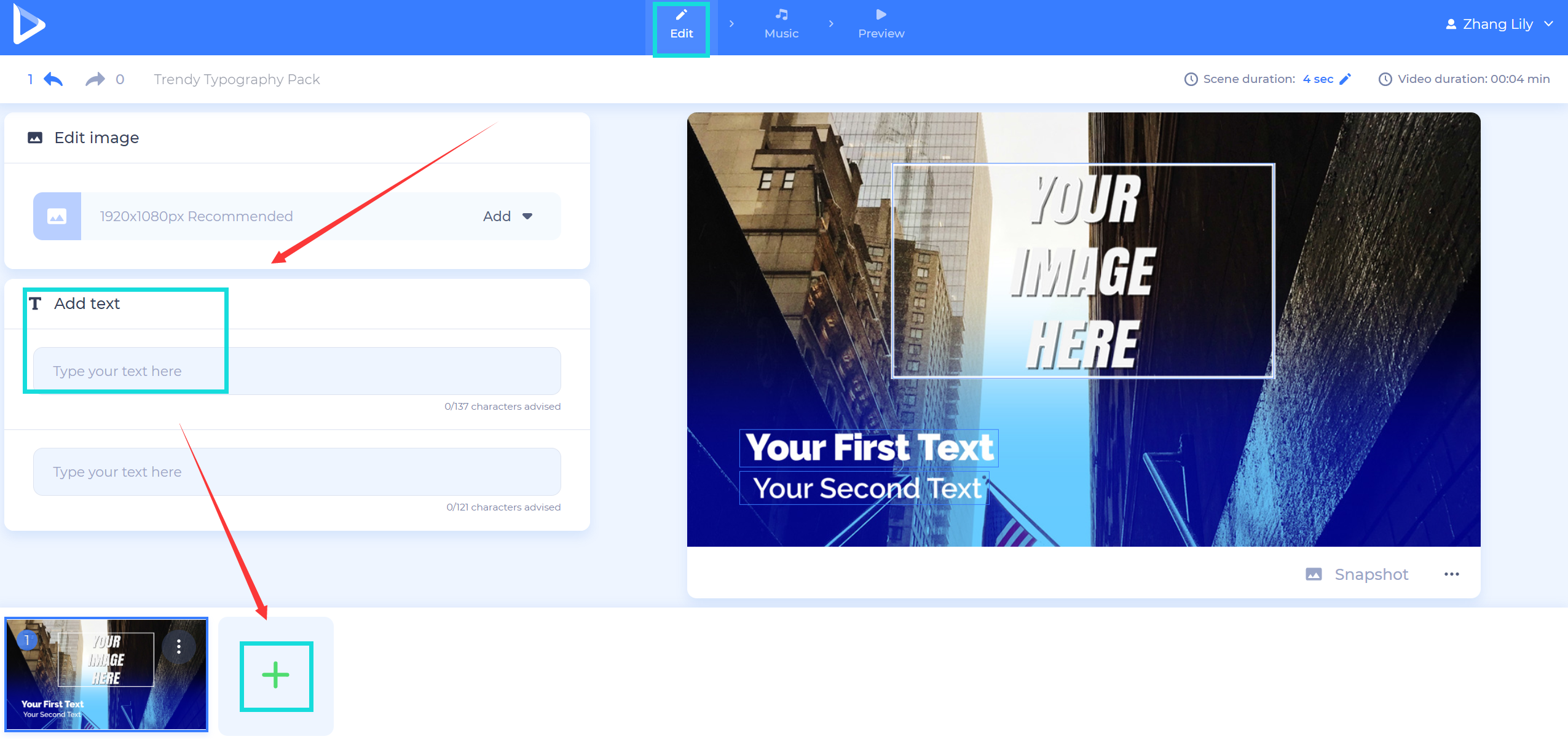Click the undo arrow icon
The width and height of the screenshot is (1568, 739).
(x=55, y=80)
